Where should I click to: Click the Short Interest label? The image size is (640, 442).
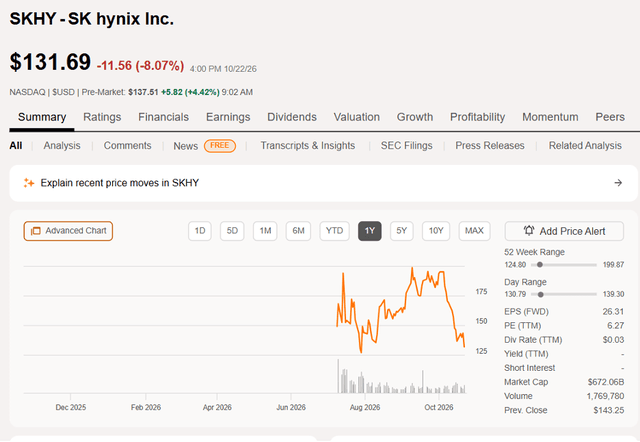coord(529,368)
